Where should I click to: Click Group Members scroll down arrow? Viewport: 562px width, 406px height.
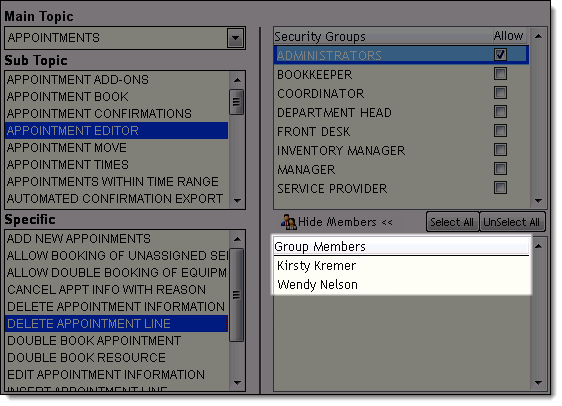click(538, 383)
